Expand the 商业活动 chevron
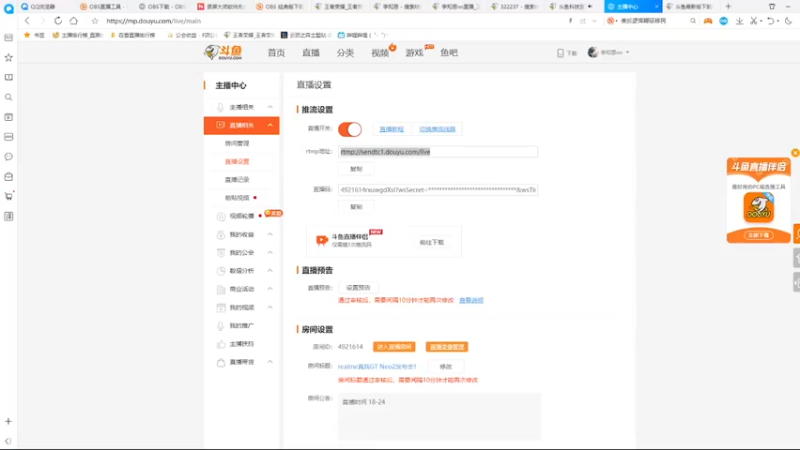 pyautogui.click(x=270, y=289)
